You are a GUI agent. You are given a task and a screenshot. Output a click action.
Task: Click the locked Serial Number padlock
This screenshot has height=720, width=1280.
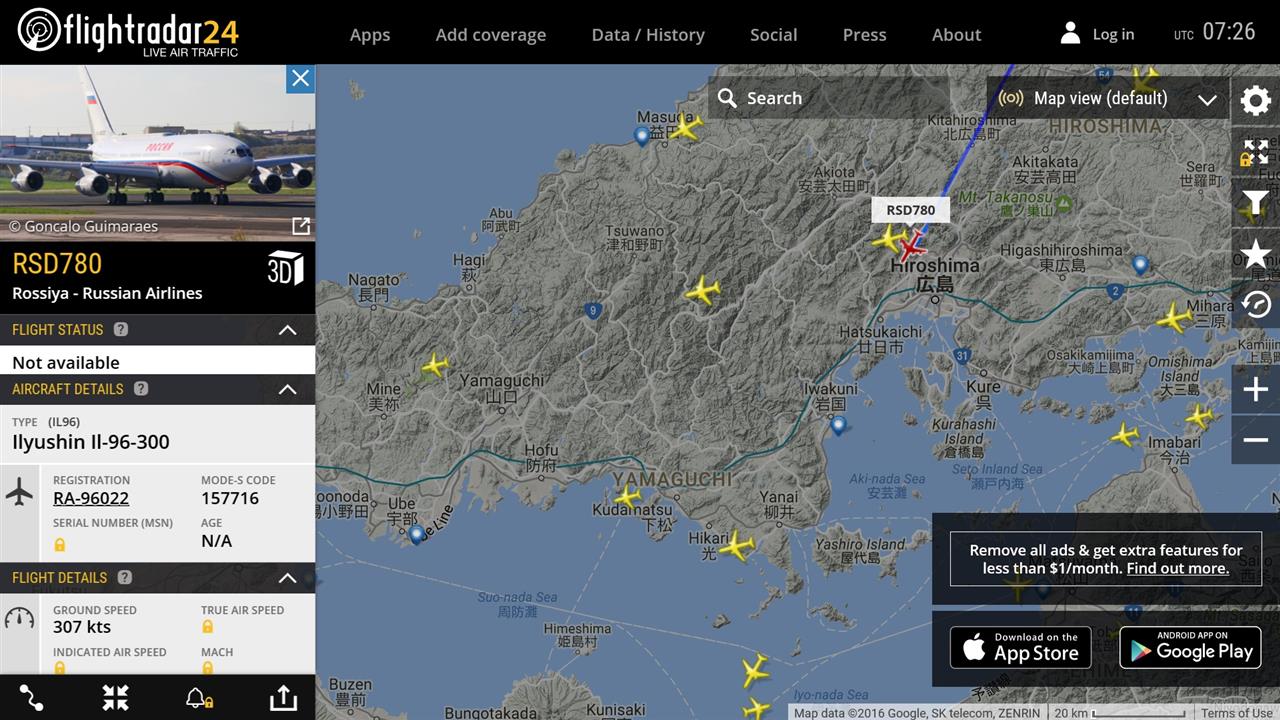pos(60,544)
